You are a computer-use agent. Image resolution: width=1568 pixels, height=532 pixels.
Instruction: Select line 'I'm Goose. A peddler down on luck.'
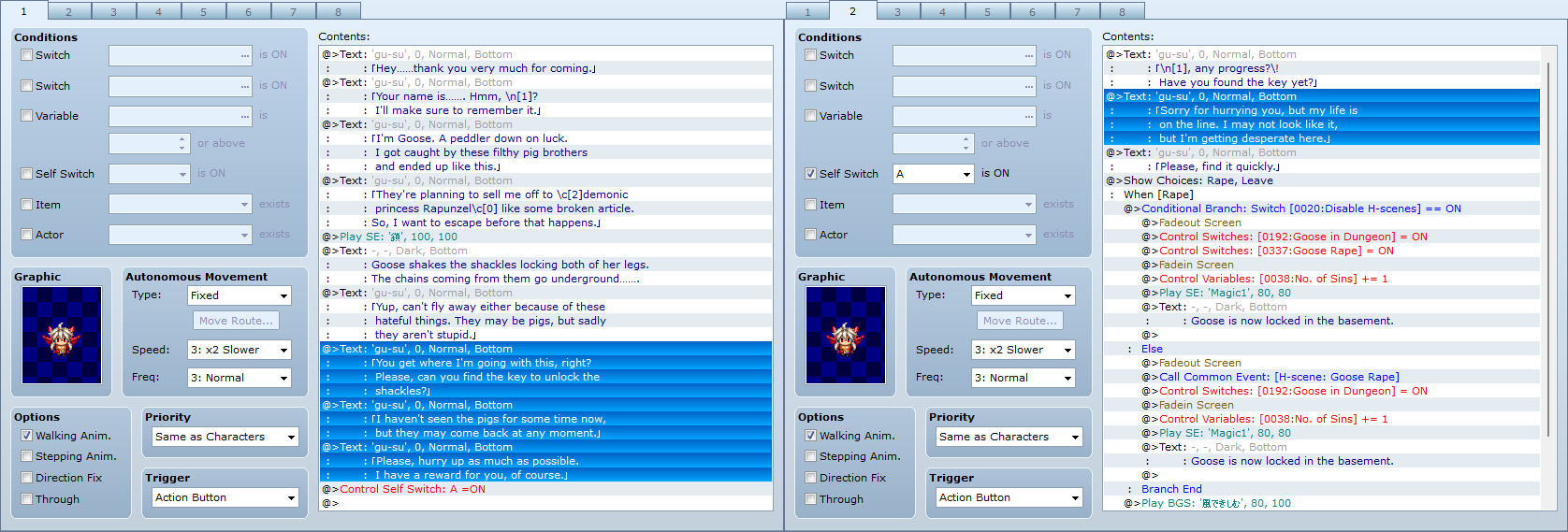[545, 138]
